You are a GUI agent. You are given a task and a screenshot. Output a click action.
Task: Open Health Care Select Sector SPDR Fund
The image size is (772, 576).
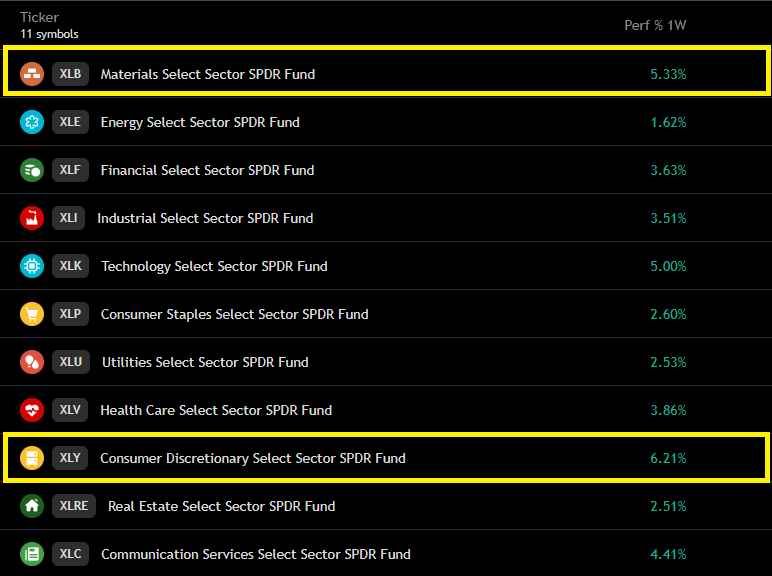coord(216,411)
